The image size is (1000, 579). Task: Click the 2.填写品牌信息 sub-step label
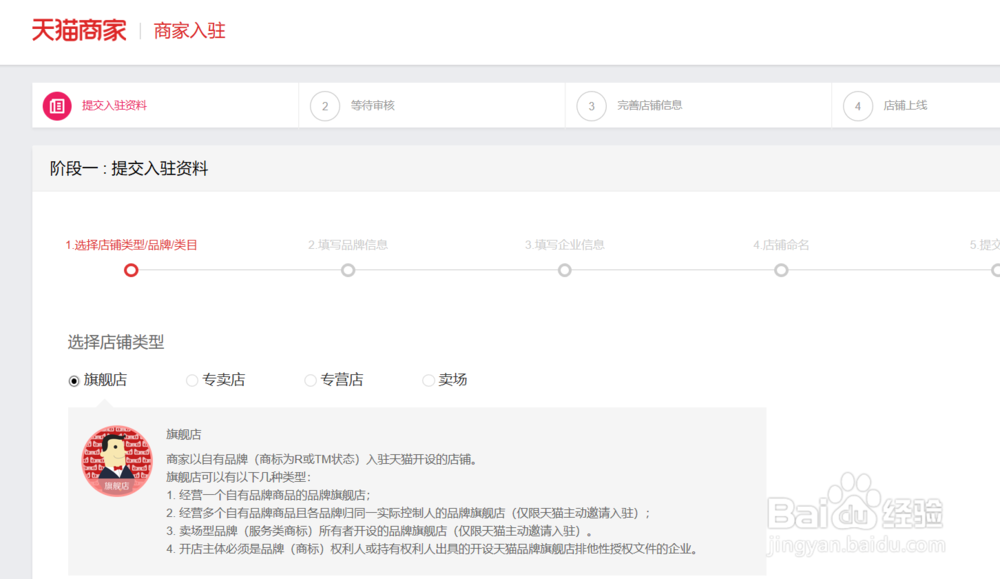click(x=348, y=245)
